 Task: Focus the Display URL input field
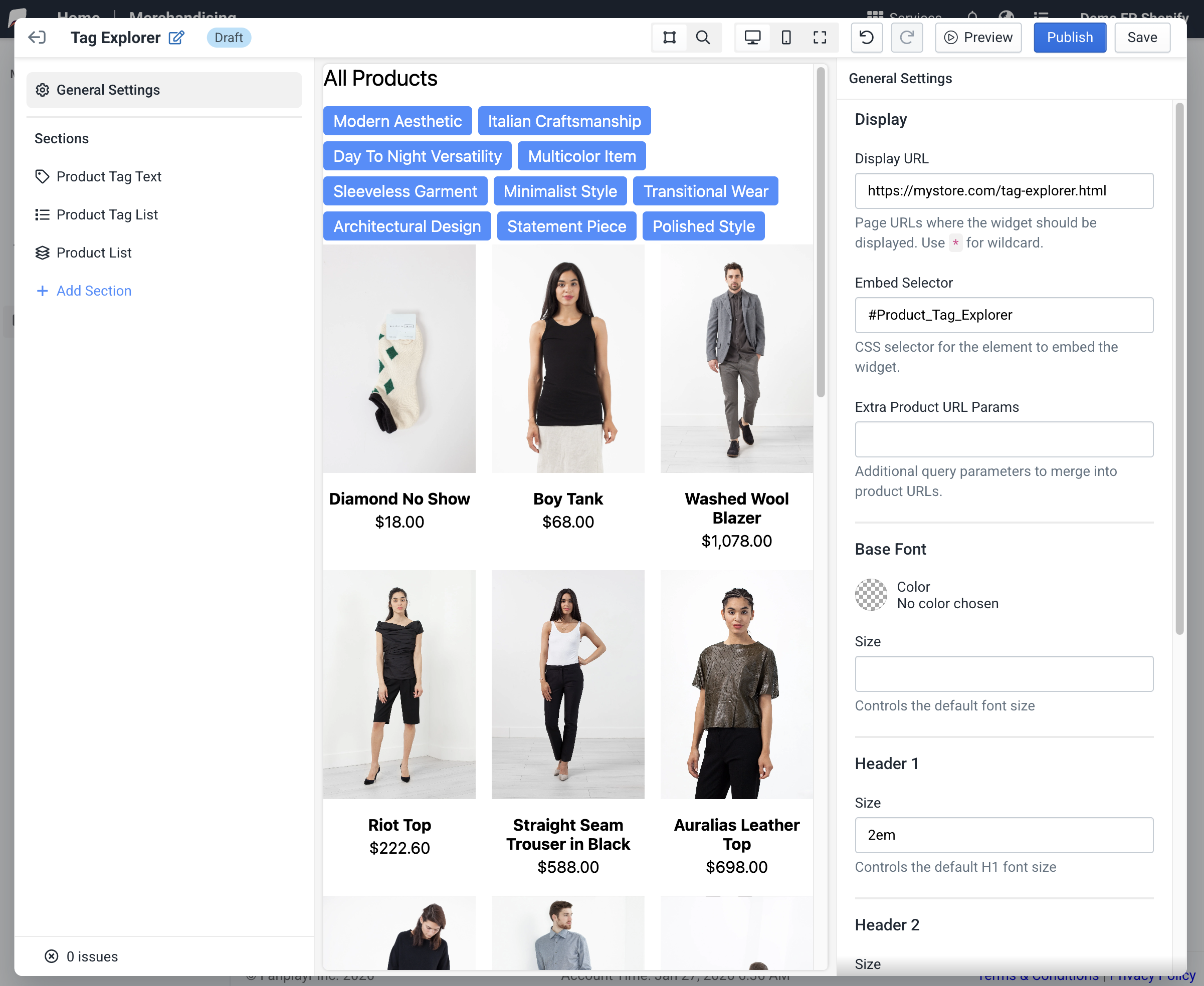tap(1004, 191)
